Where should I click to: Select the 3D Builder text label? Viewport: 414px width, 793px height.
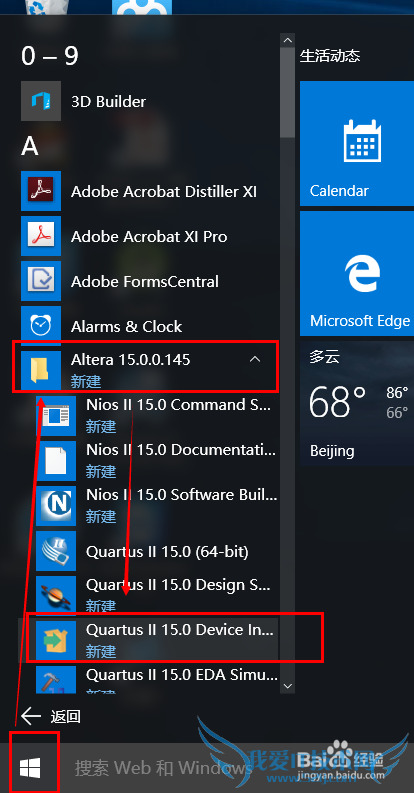(x=109, y=101)
